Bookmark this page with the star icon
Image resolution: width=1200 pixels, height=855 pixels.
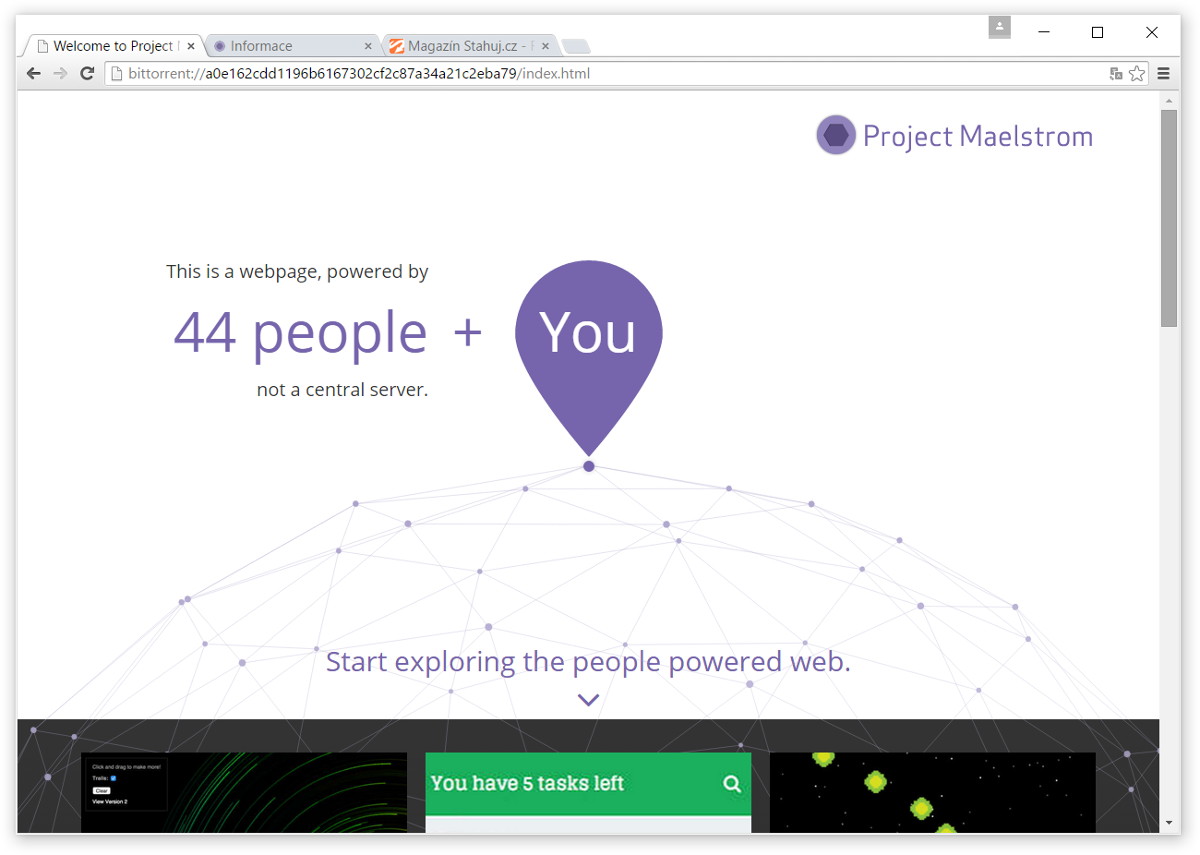pos(1137,73)
